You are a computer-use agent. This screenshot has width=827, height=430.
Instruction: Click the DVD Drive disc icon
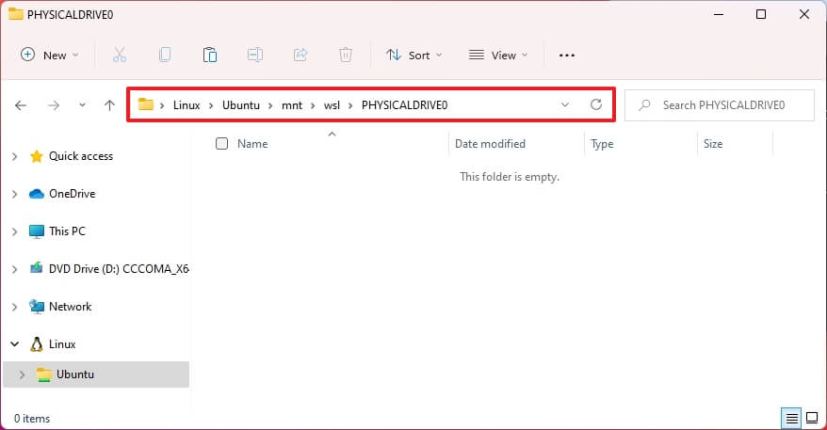click(x=36, y=269)
